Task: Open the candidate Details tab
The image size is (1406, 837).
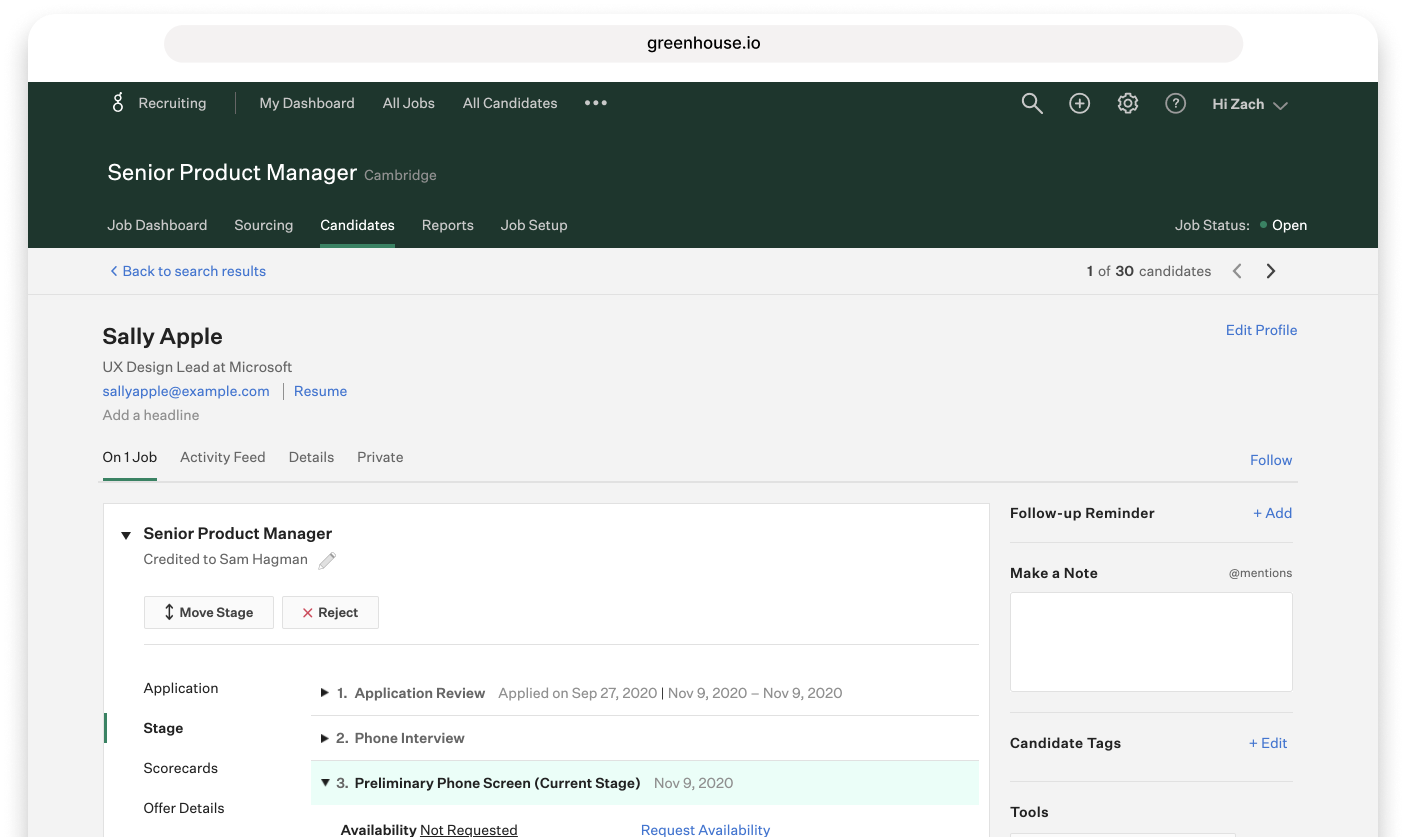Action: 311,457
